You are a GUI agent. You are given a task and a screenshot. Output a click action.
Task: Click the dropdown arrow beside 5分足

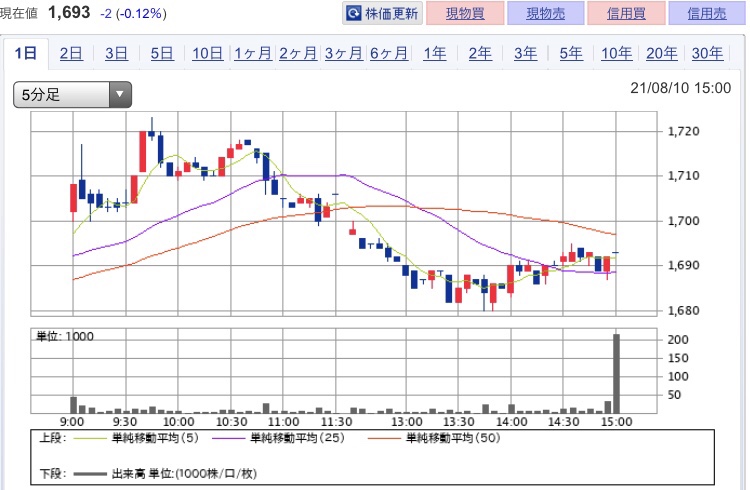tap(120, 94)
